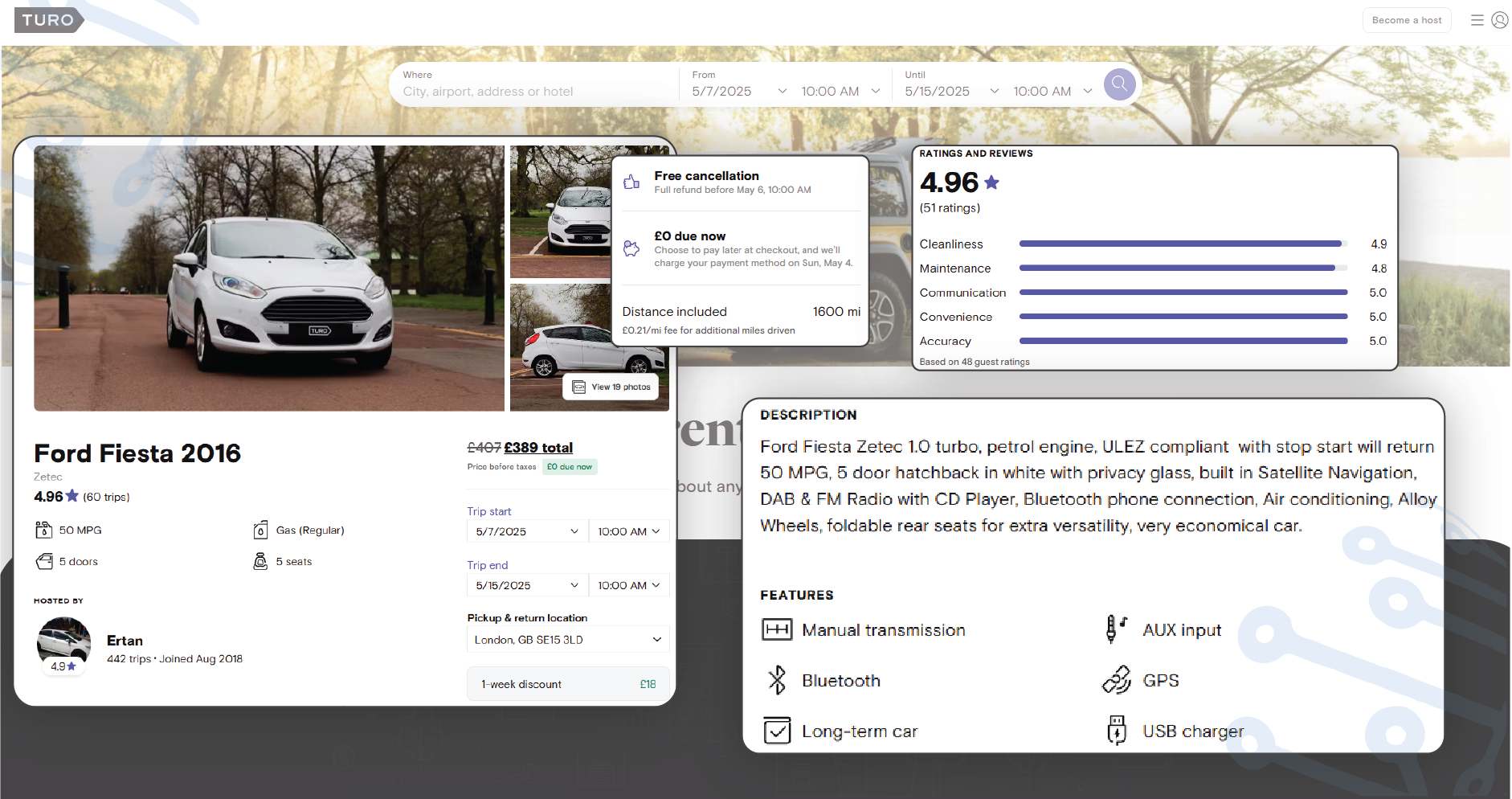Open the hamburger navigation menu
The height and width of the screenshot is (799, 1512).
[1477, 19]
